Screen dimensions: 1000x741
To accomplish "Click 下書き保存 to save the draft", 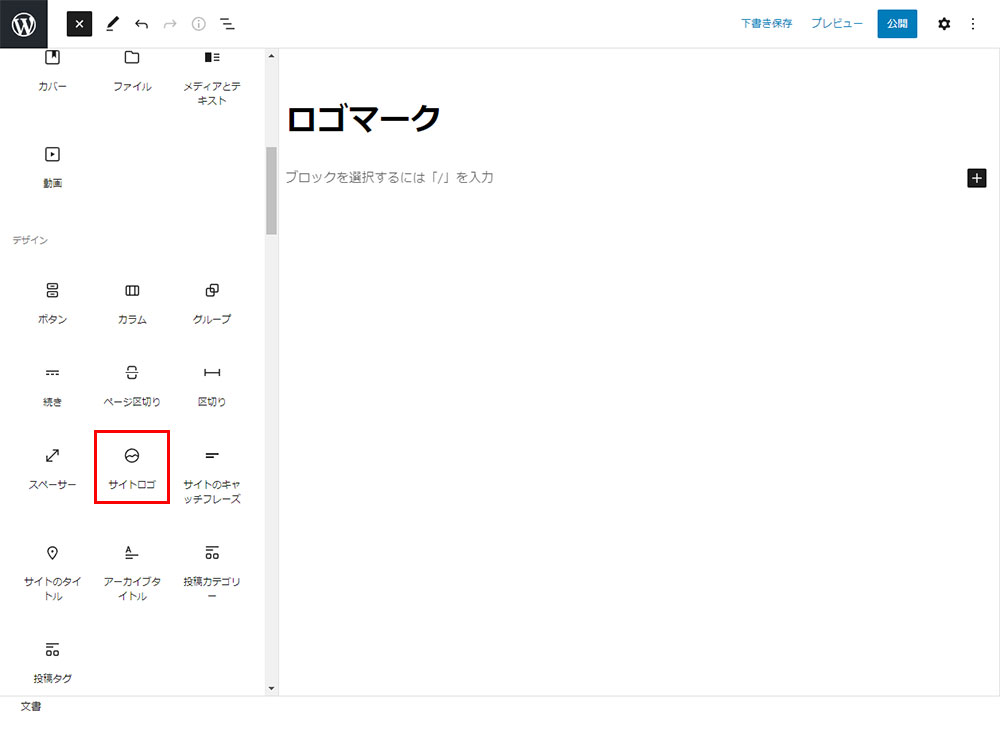I will point(766,24).
